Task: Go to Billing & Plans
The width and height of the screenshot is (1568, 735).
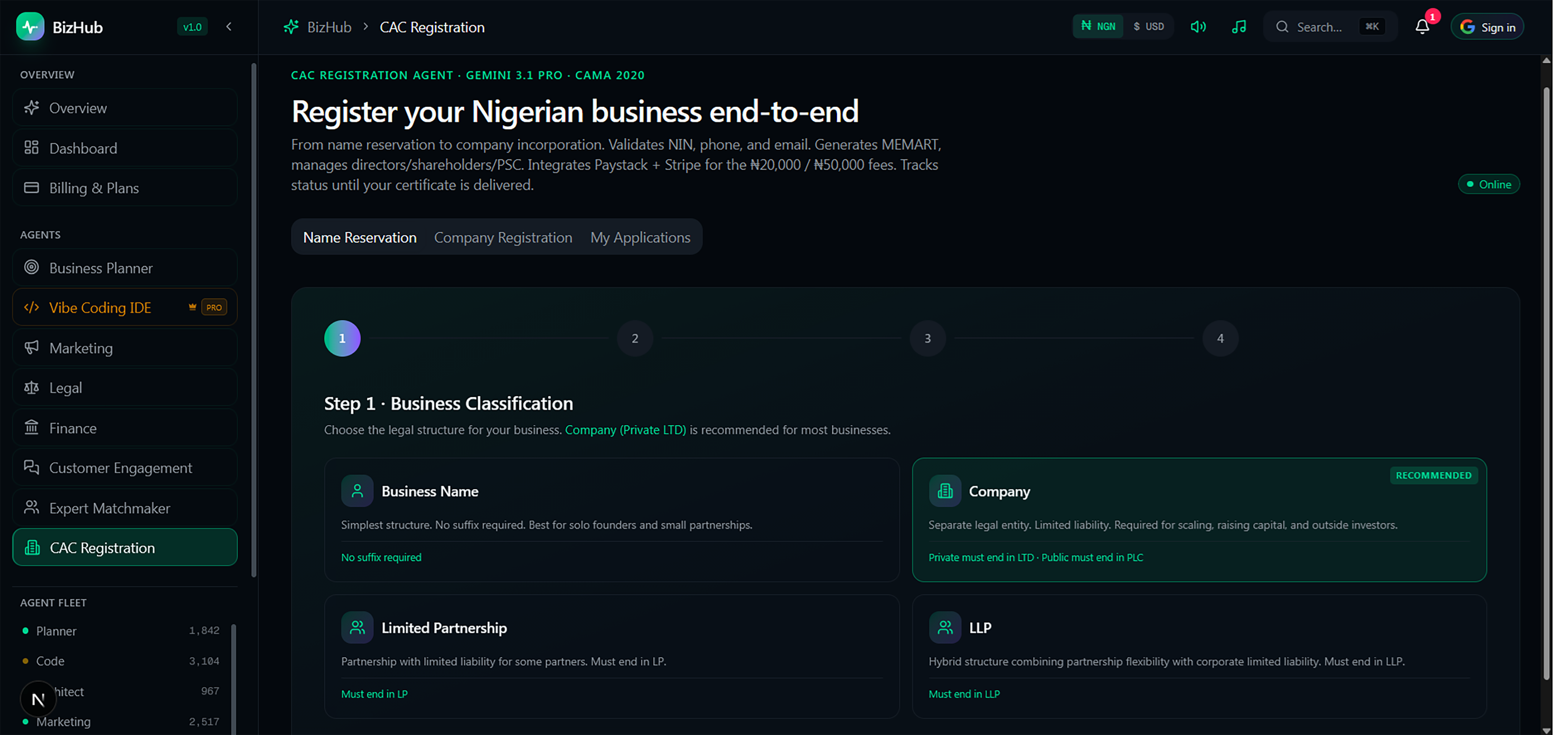Action: coord(125,188)
